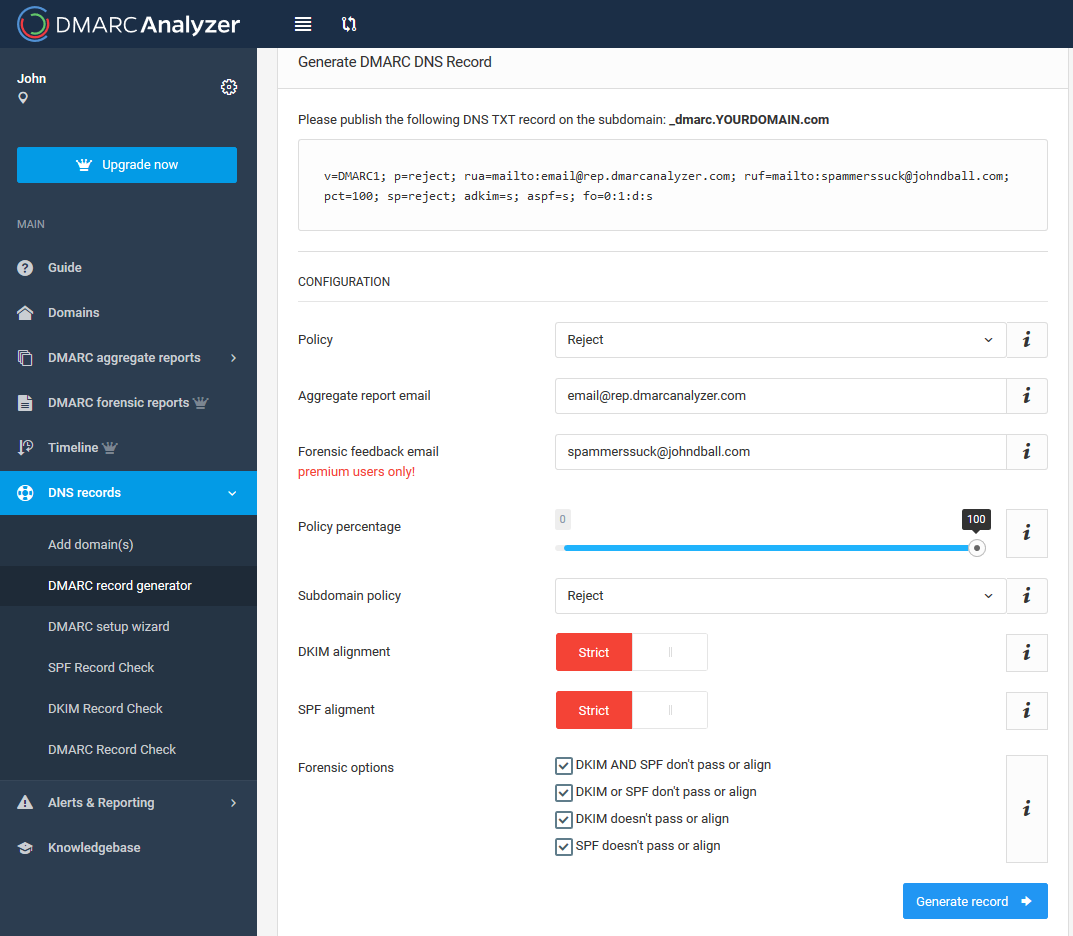The width and height of the screenshot is (1073, 936).
Task: Show info for Forensic options
Action: pyautogui.click(x=1026, y=809)
